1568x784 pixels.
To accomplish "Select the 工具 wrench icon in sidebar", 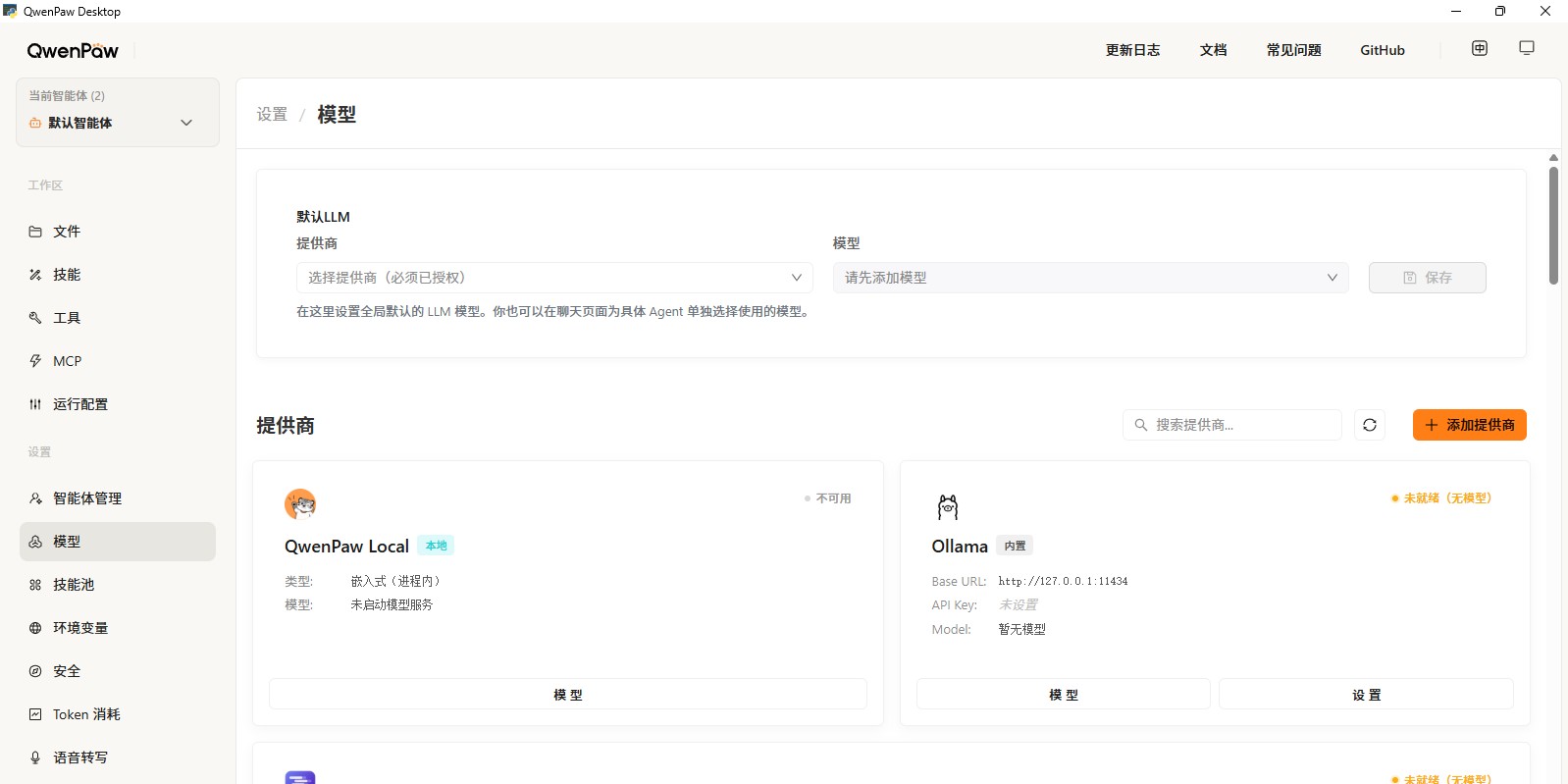I will tap(35, 318).
